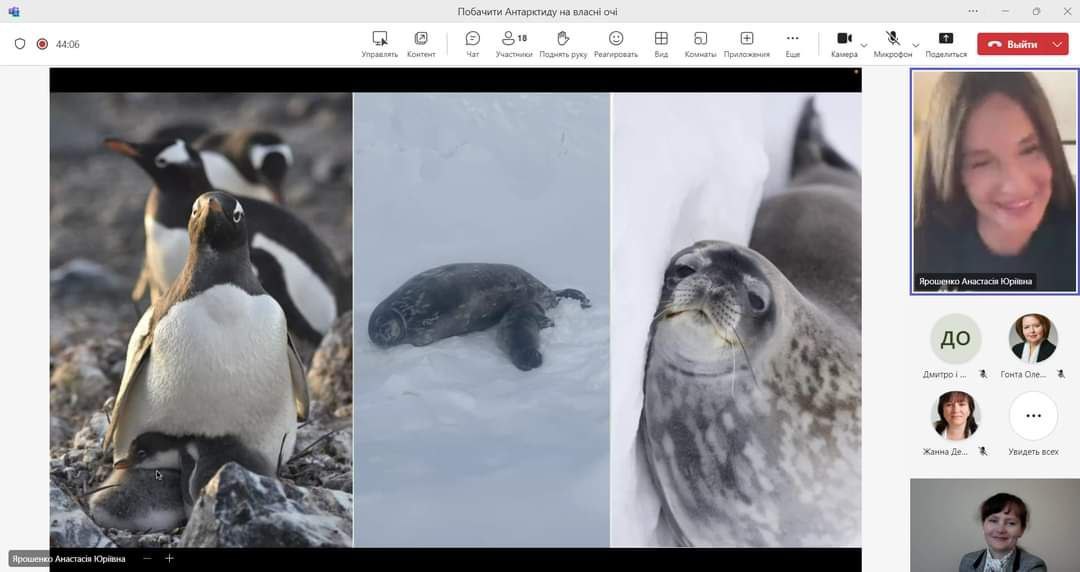Click the red recording indicator
The height and width of the screenshot is (572, 1080).
(x=42, y=44)
